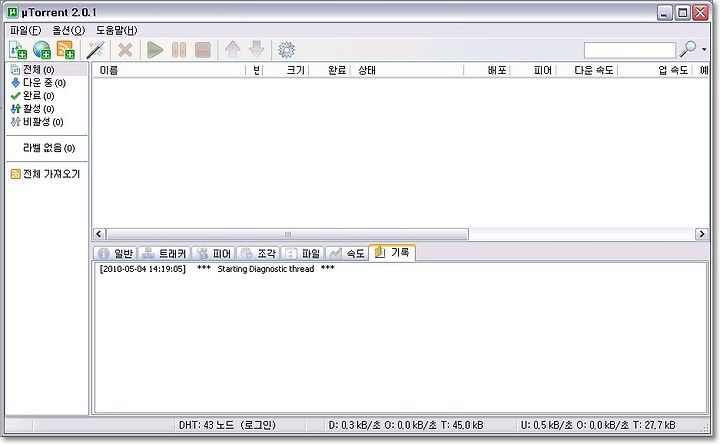This screenshot has width=720, height=444.
Task: Switch to the 조각 tab
Action: point(258,253)
